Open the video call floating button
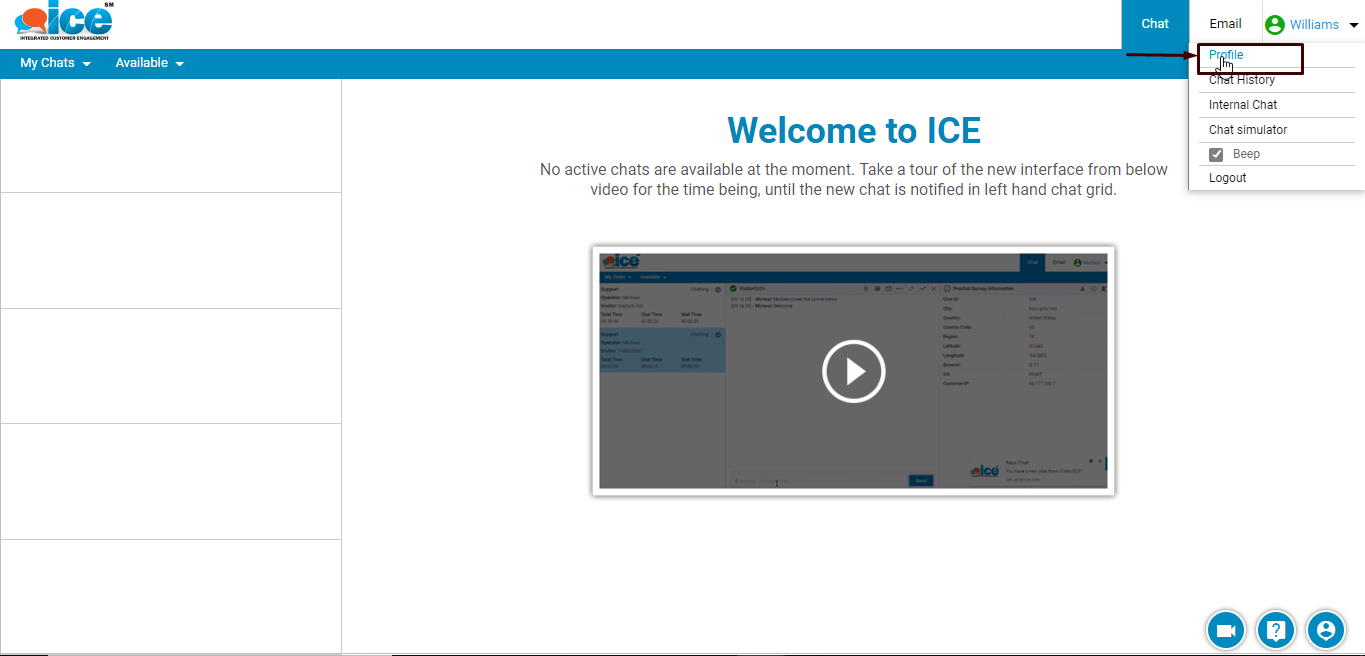The image size is (1365, 656). tap(1225, 630)
